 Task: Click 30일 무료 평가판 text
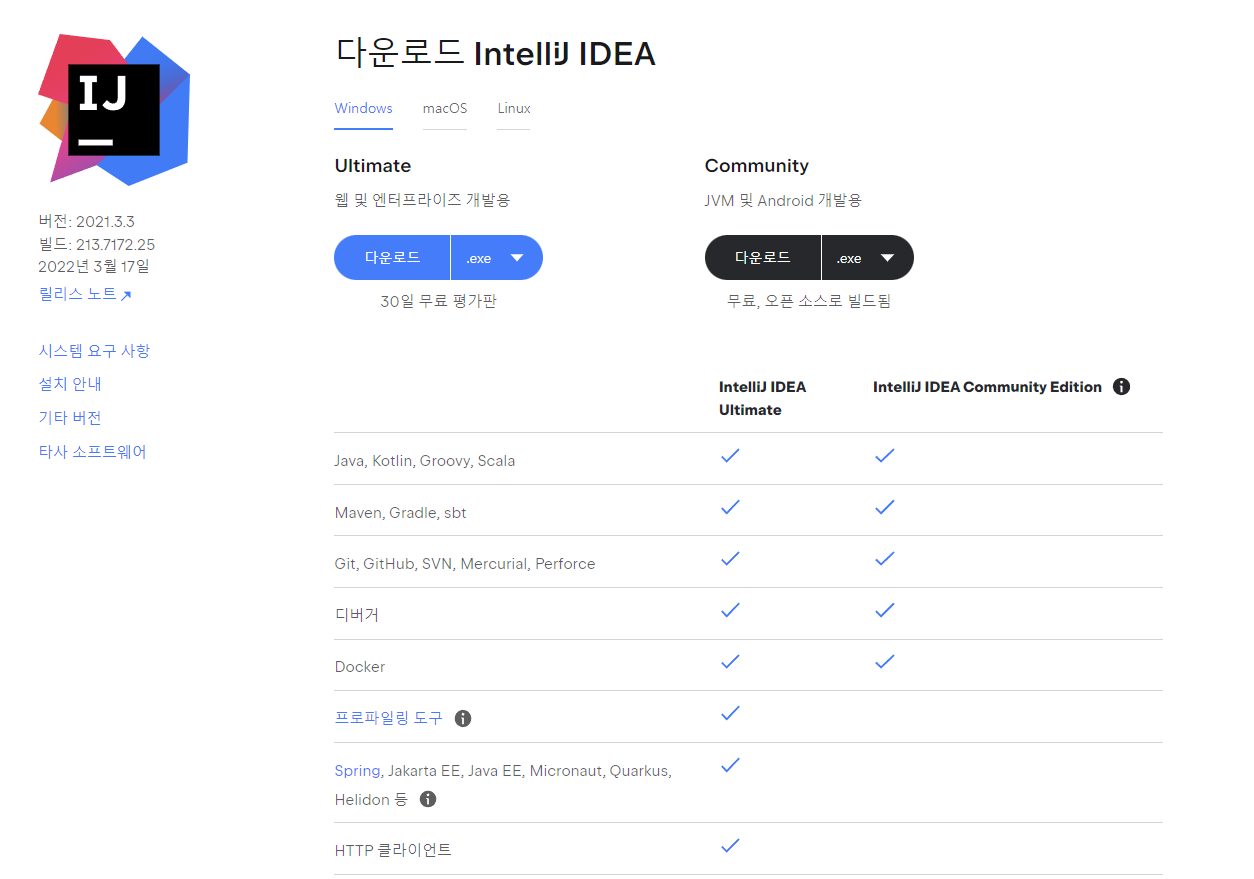pyautogui.click(x=438, y=301)
